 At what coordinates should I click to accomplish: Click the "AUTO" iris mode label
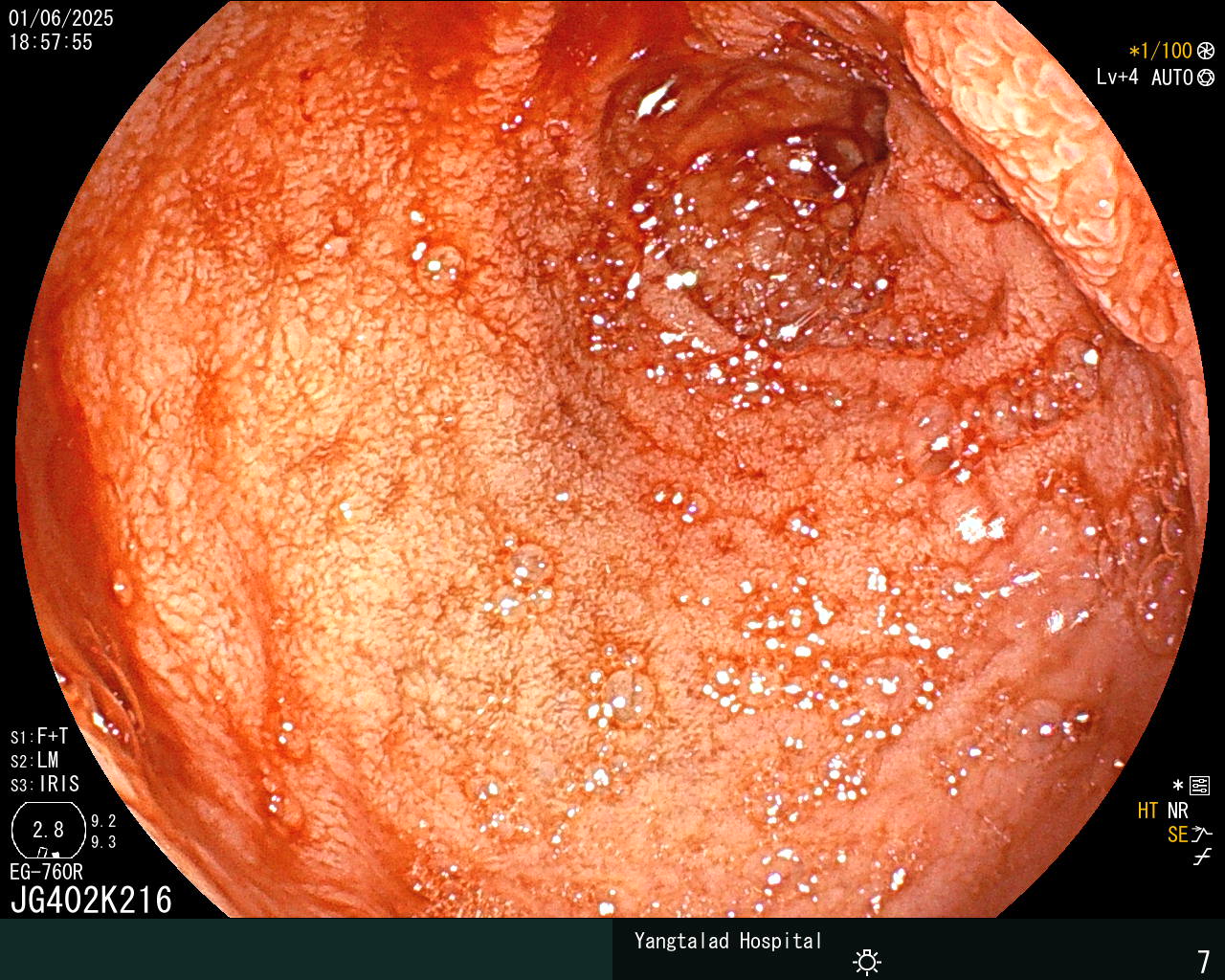point(1172,78)
